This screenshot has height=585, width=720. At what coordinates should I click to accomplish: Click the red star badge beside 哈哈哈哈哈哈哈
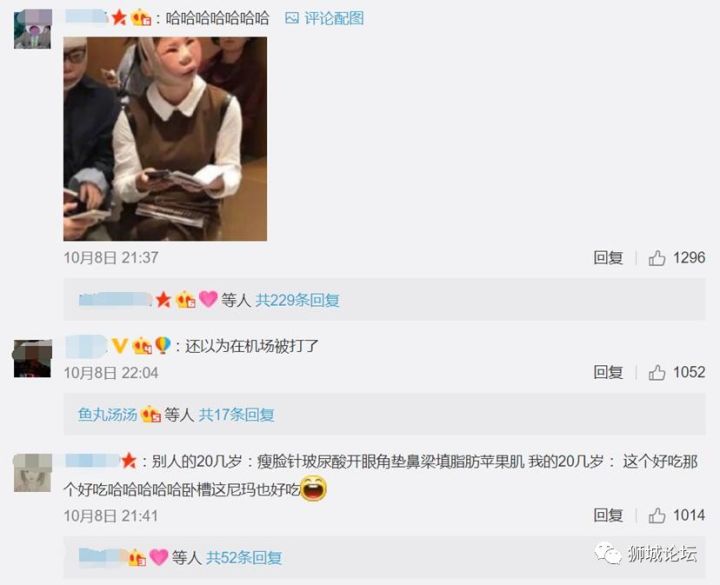click(119, 18)
